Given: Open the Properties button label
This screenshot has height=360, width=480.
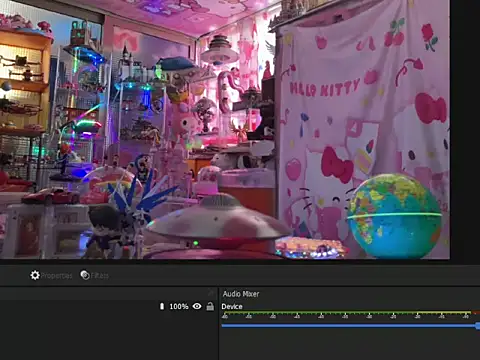Looking at the screenshot, I should (x=57, y=276).
